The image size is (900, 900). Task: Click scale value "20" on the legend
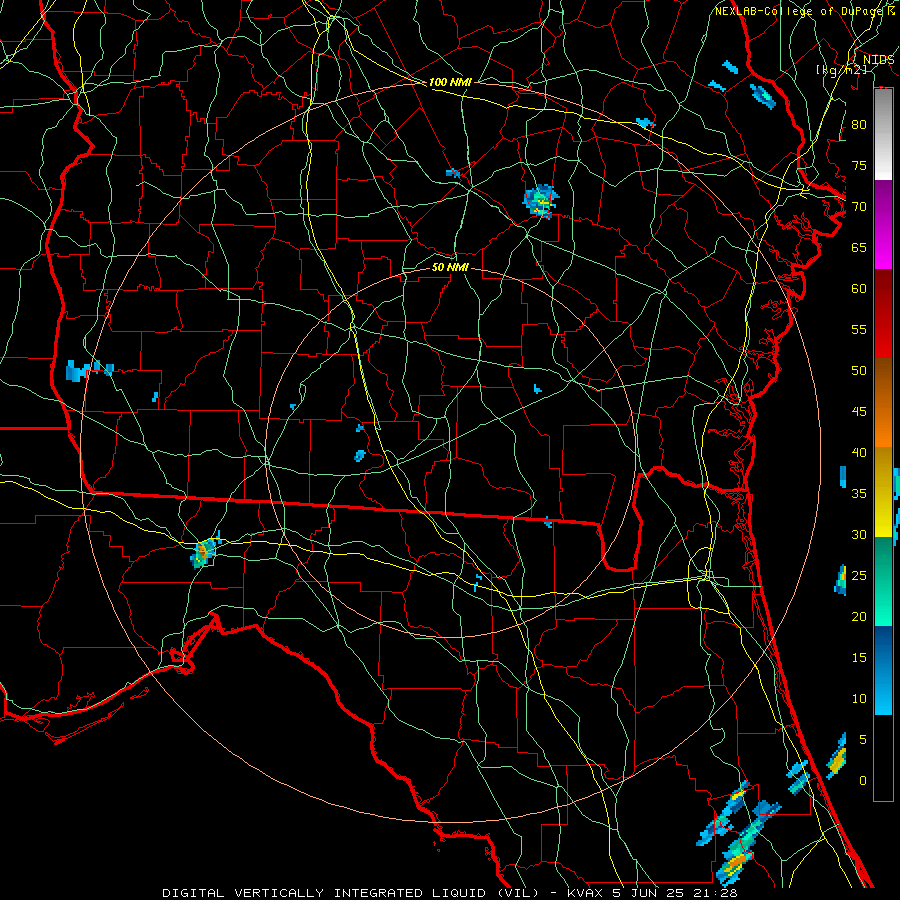pos(859,616)
